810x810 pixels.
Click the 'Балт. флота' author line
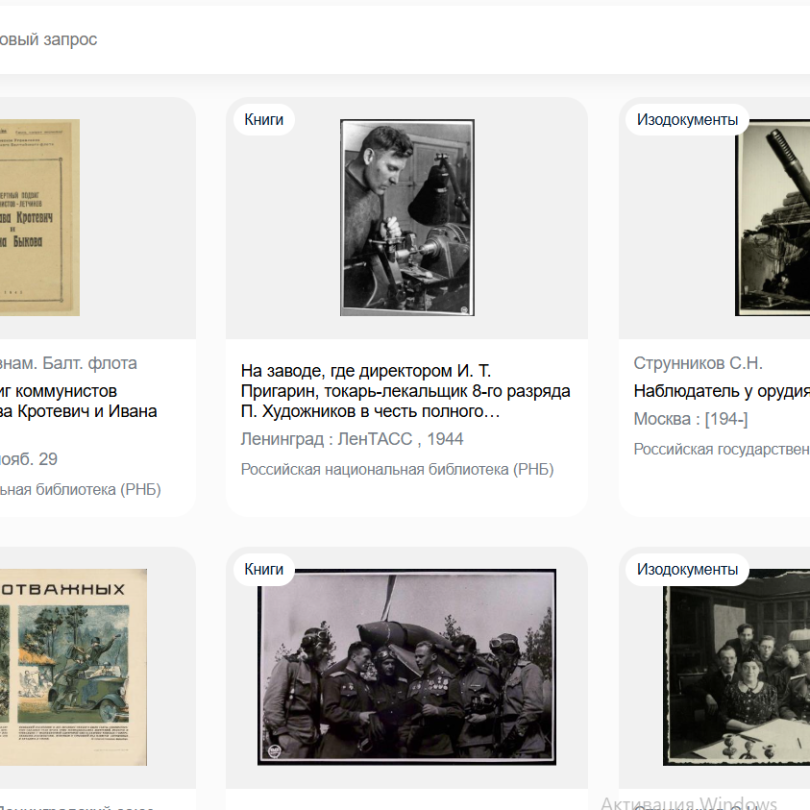tap(68, 363)
